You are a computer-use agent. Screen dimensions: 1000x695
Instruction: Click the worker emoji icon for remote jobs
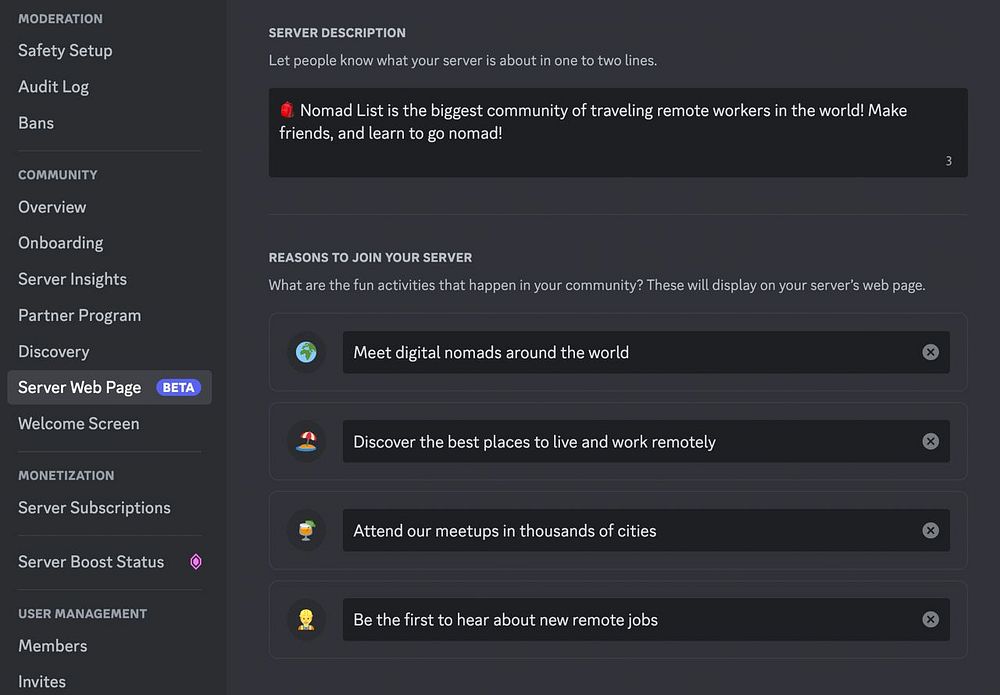coord(306,620)
